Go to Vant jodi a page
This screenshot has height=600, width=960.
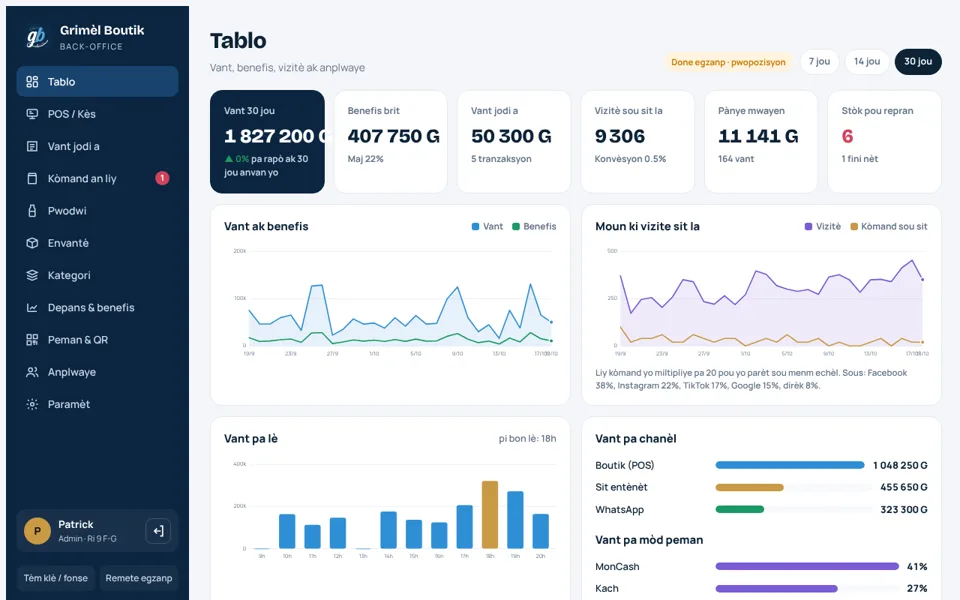[x=97, y=146]
